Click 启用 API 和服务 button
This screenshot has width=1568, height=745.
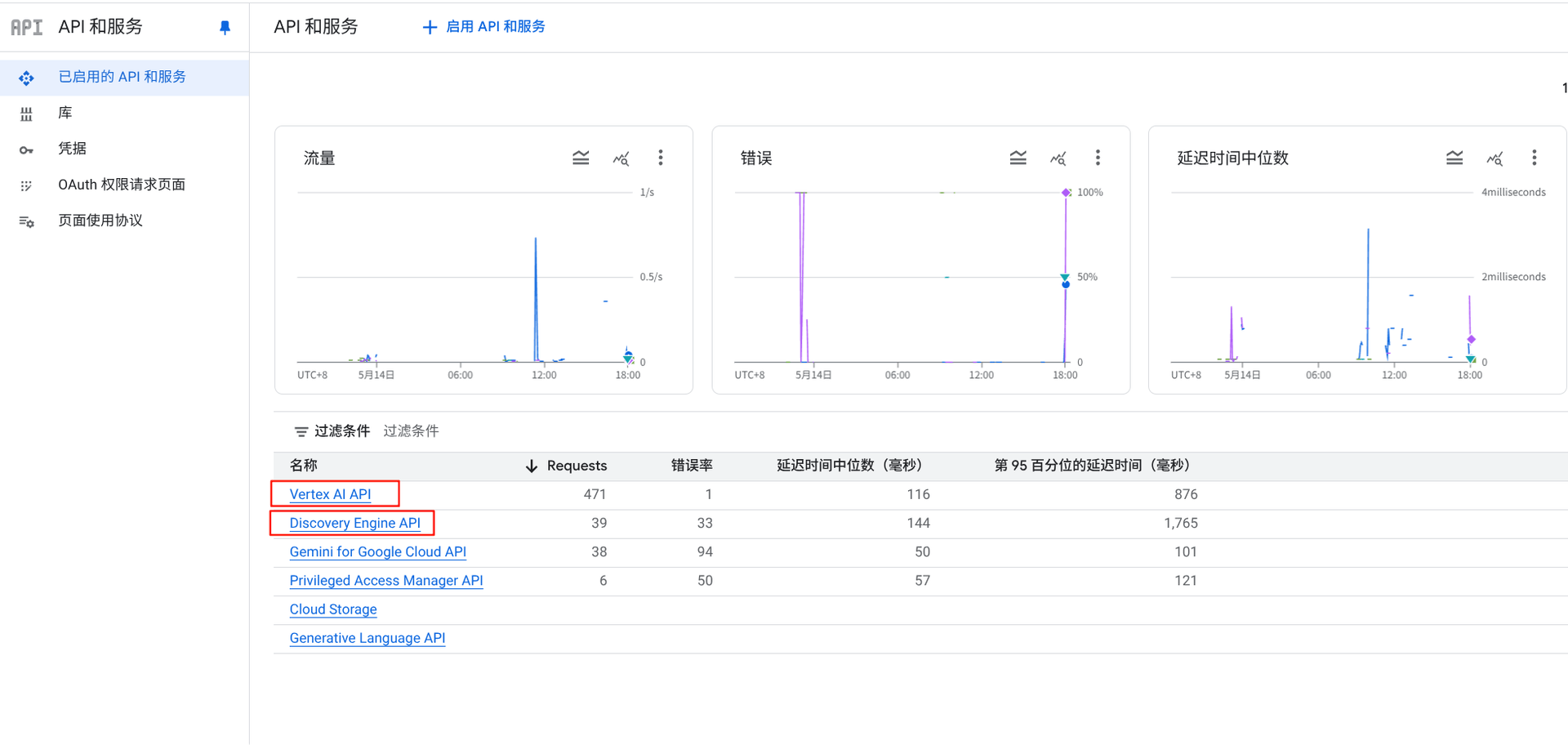483,27
